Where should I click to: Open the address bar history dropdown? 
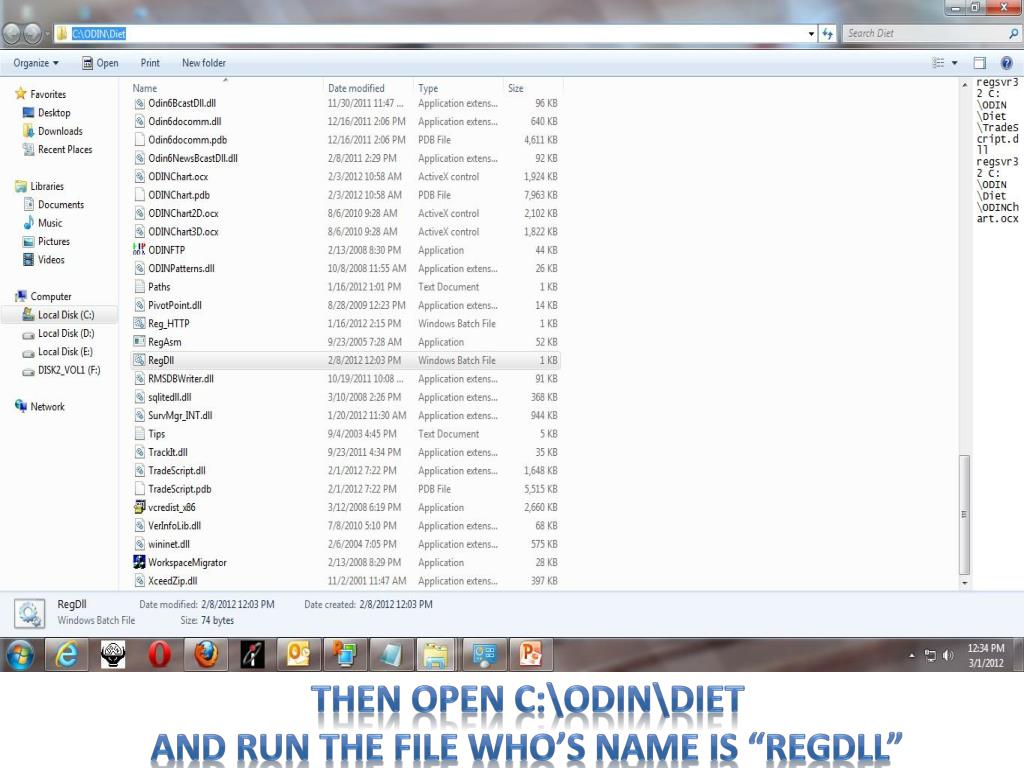(x=811, y=33)
